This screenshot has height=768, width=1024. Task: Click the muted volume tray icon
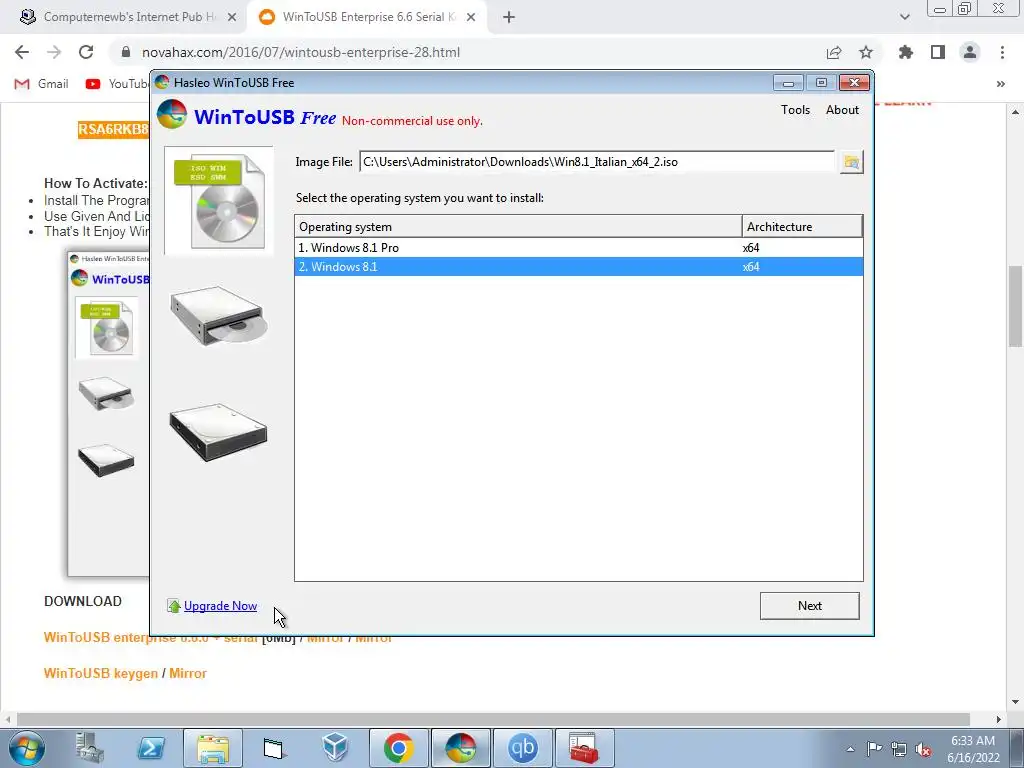pyautogui.click(x=923, y=748)
